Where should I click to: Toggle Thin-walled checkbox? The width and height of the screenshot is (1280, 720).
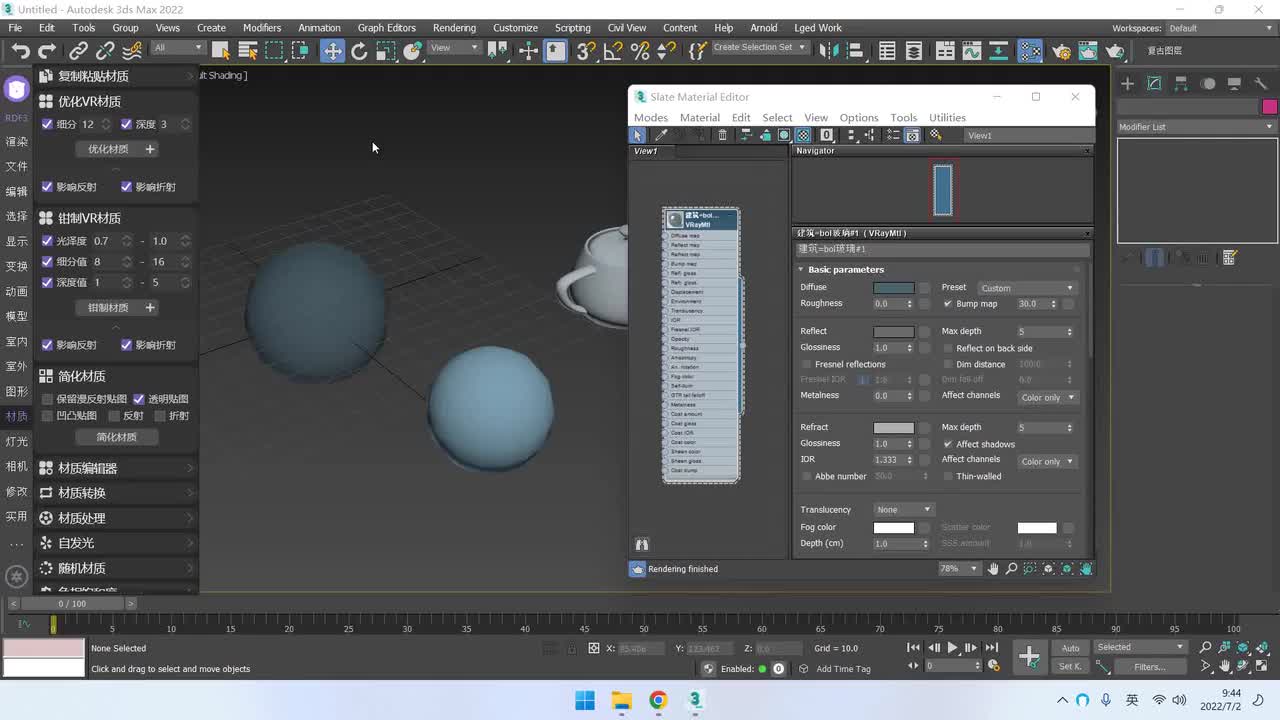point(948,476)
